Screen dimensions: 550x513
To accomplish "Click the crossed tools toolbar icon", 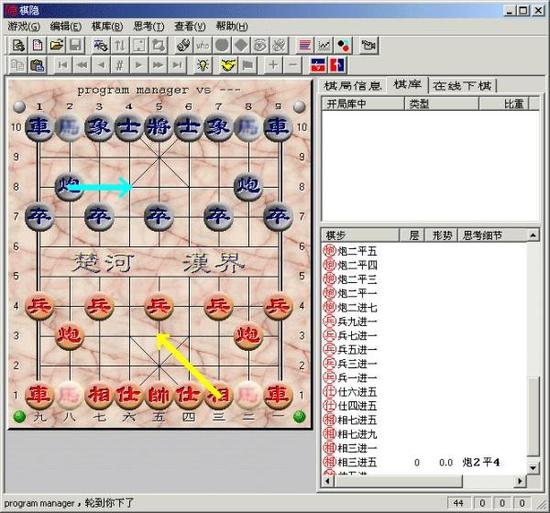I will 280,45.
